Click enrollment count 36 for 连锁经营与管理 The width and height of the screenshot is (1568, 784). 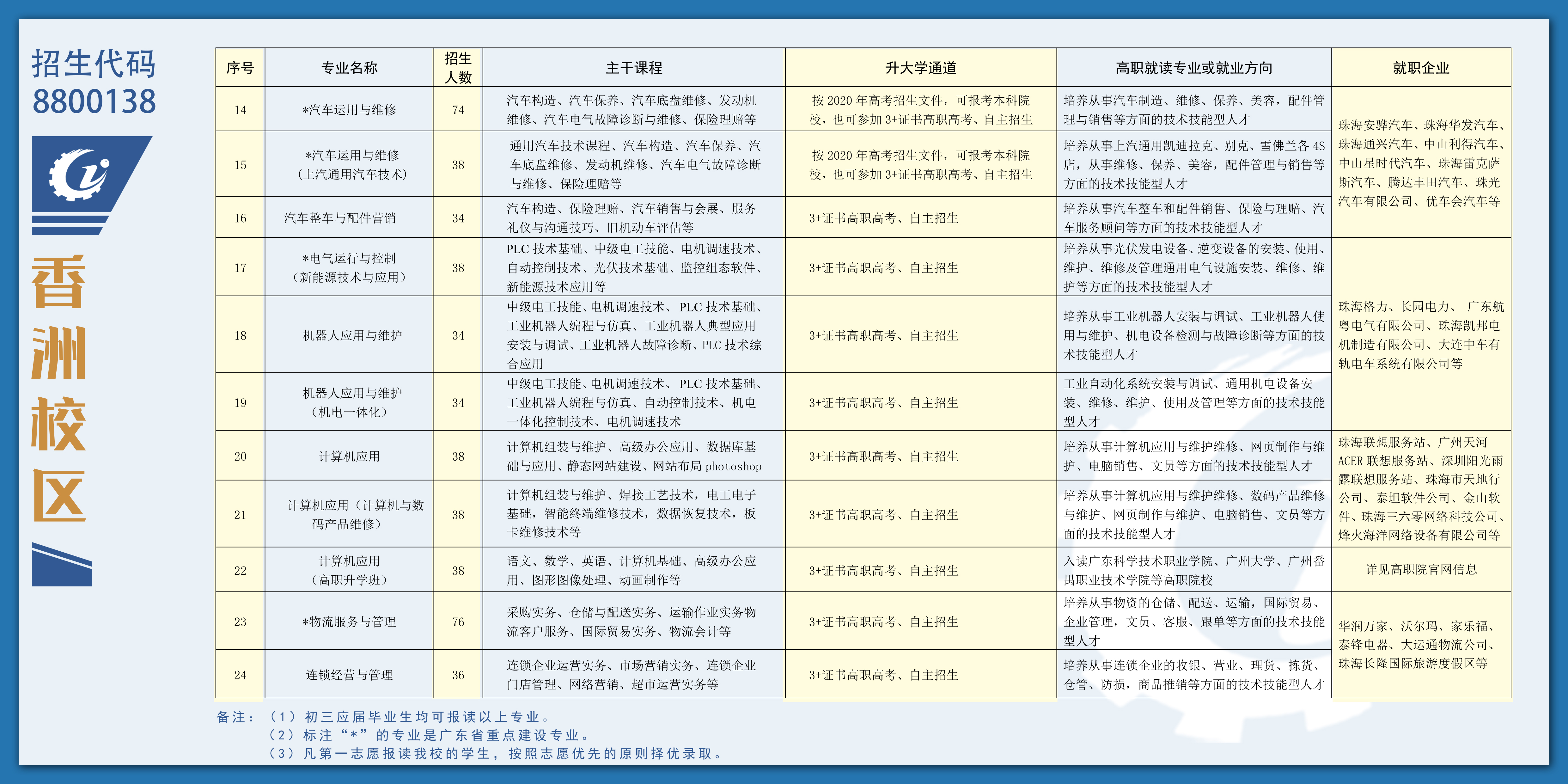point(458,674)
